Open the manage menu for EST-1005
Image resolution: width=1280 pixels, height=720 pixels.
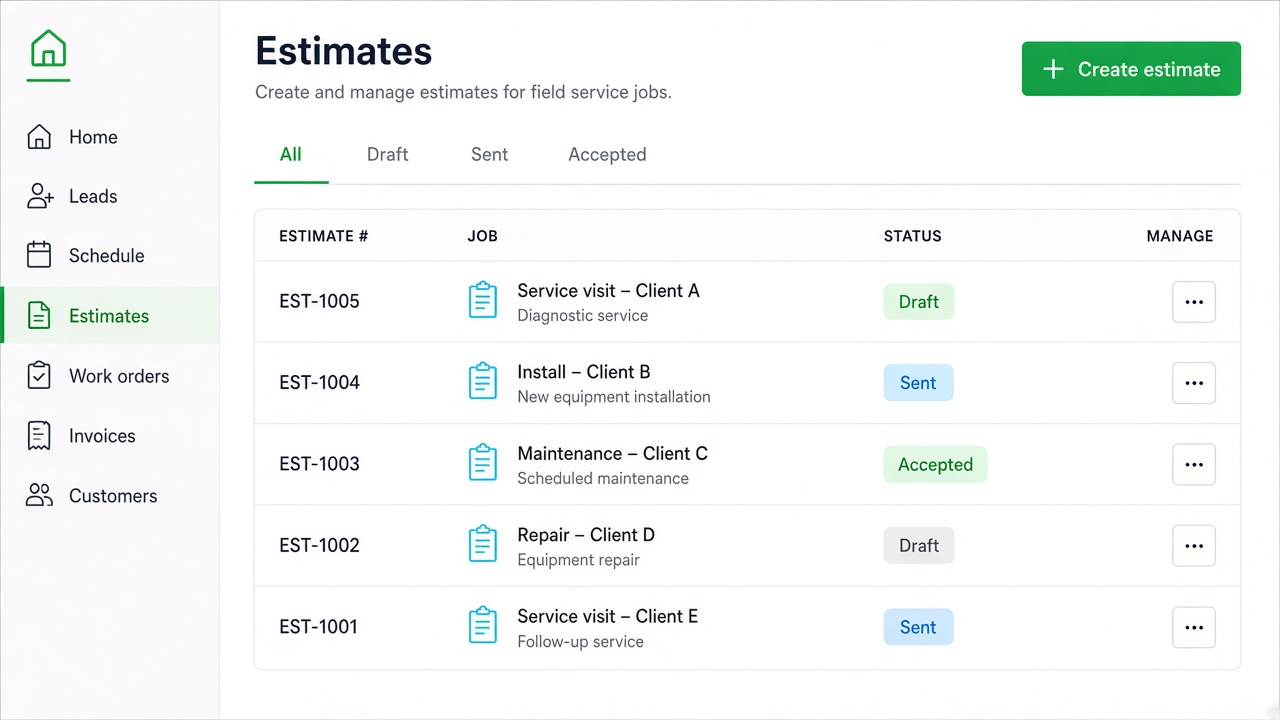click(1194, 302)
